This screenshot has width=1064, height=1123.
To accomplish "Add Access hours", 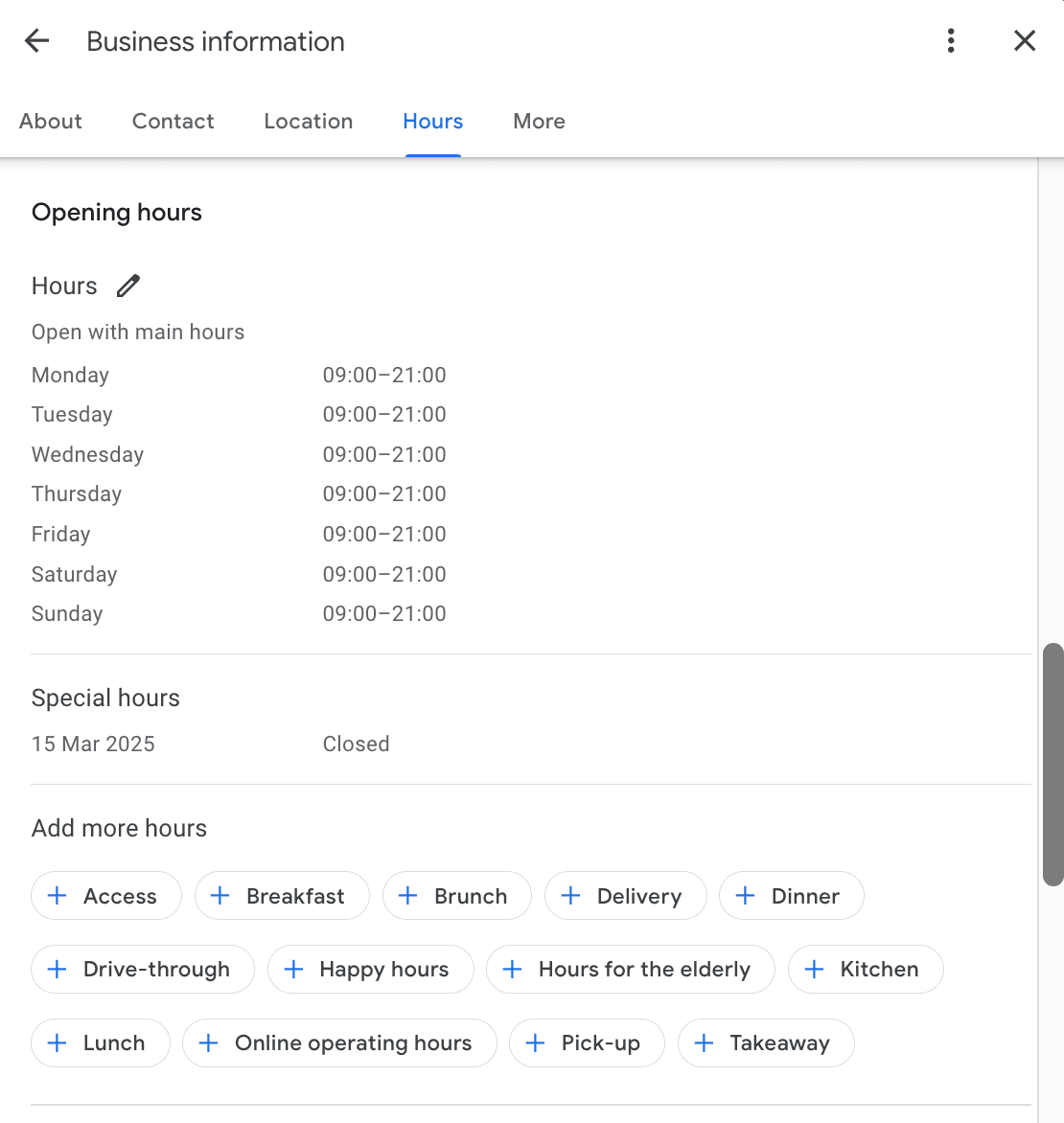I will tap(106, 895).
